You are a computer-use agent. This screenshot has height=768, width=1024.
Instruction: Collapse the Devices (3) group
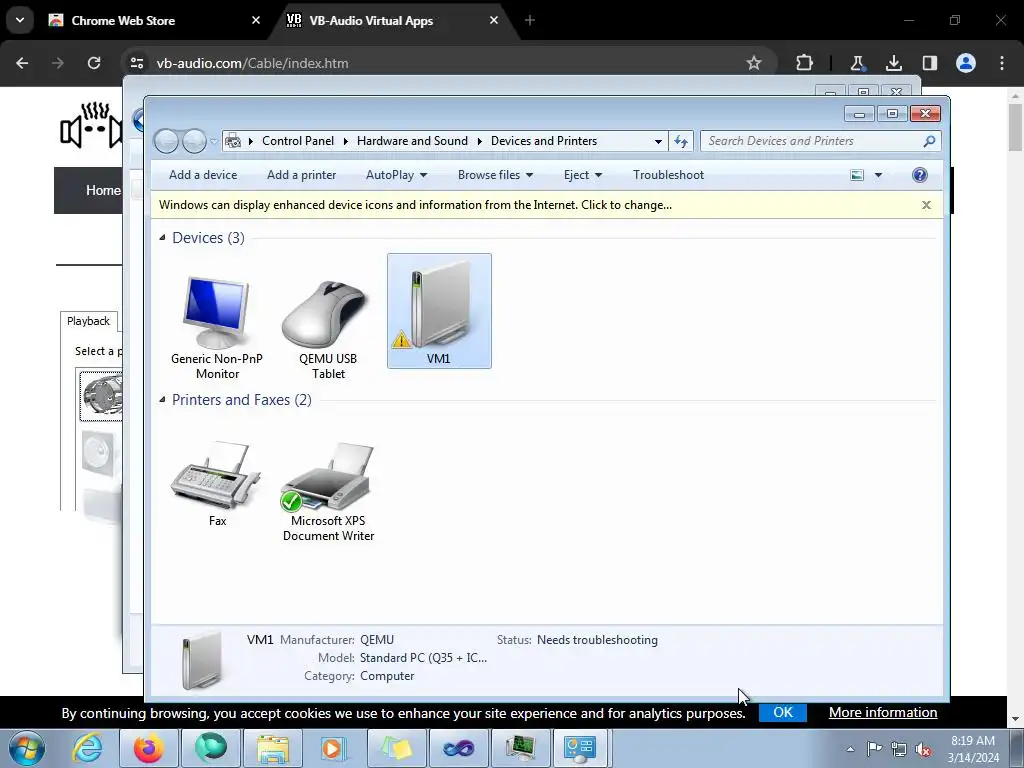(162, 238)
